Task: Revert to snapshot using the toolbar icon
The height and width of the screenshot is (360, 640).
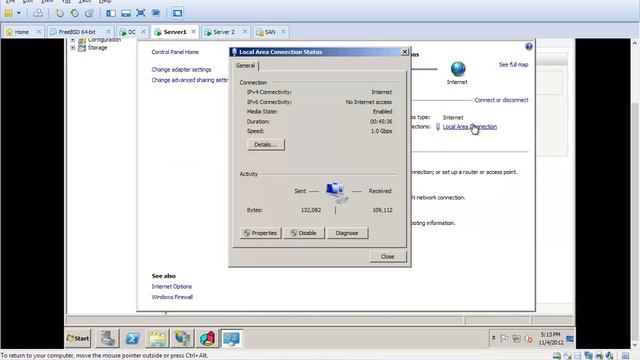Action: pyautogui.click(x=74, y=13)
